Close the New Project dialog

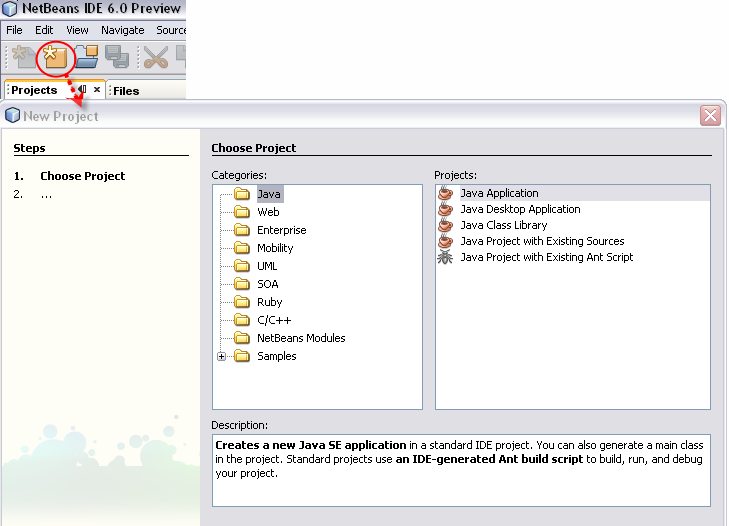(x=710, y=115)
